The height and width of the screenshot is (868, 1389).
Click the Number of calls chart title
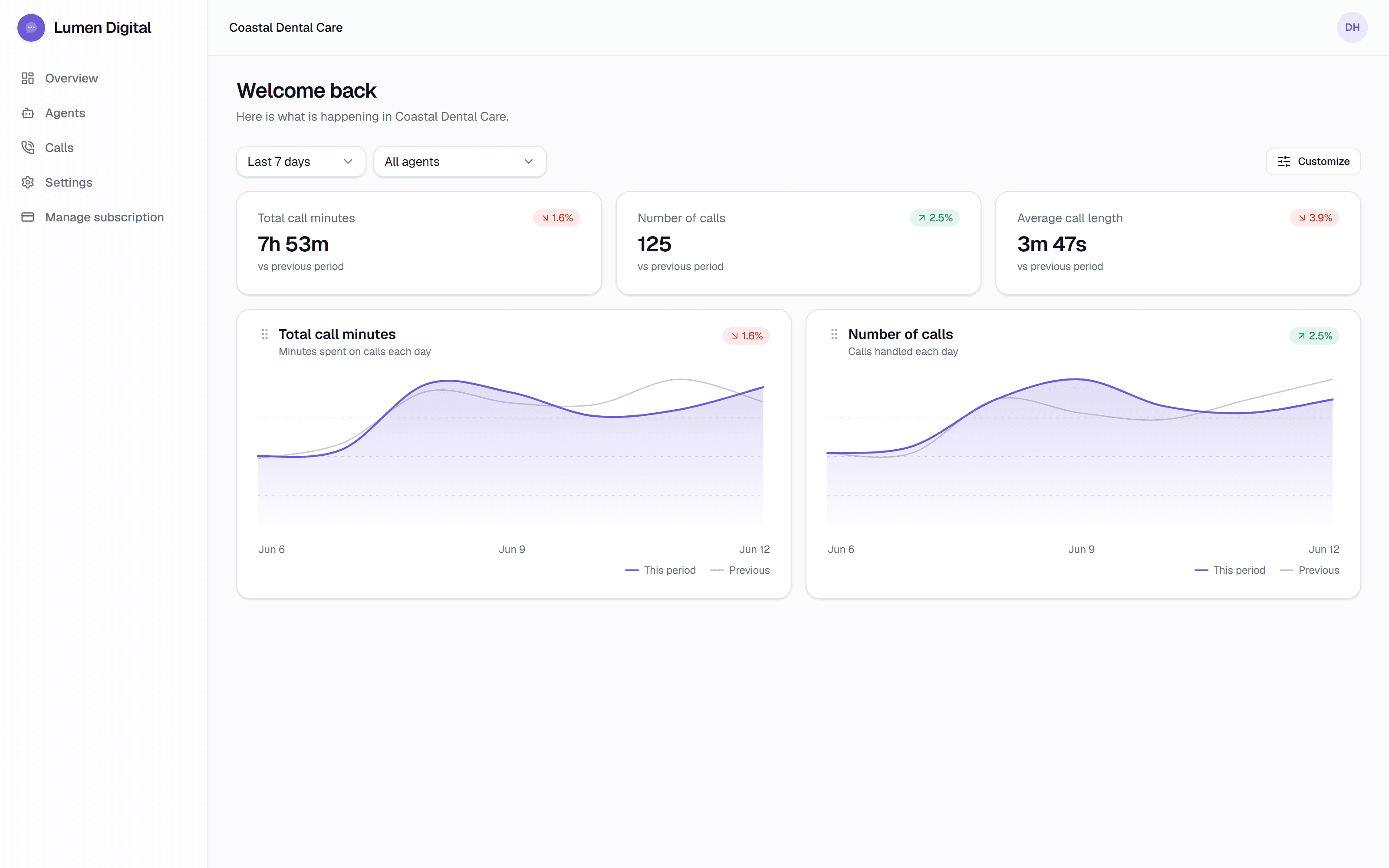(900, 334)
